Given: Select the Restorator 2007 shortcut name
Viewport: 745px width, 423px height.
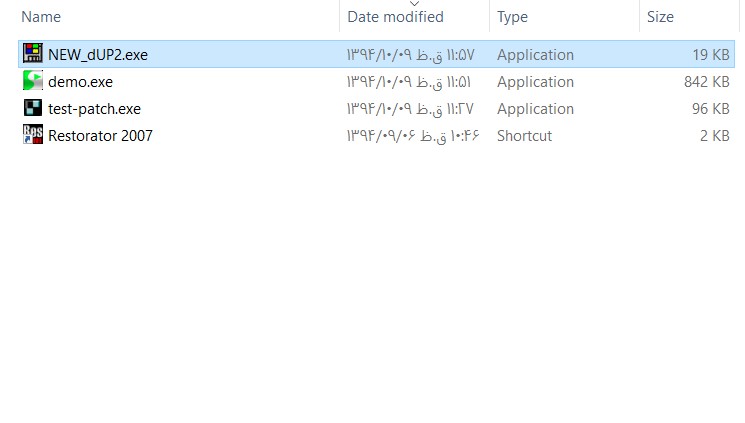Looking at the screenshot, I should [100, 136].
